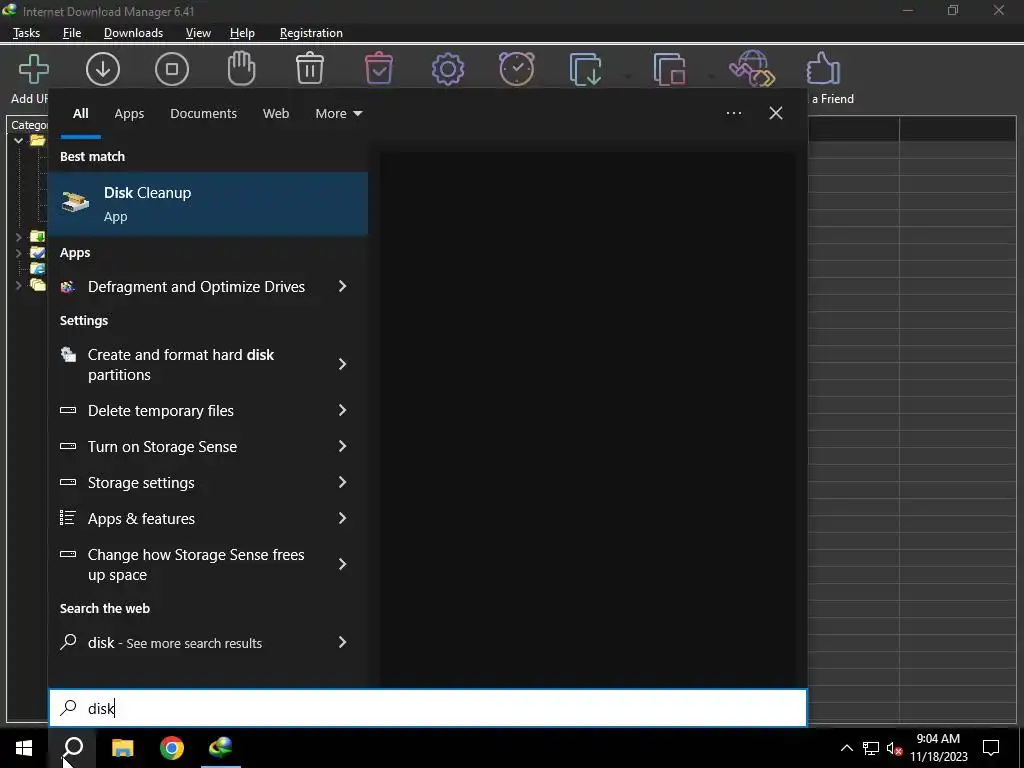Show hidden tray icons chevron
The height and width of the screenshot is (768, 1024).
coord(846,748)
